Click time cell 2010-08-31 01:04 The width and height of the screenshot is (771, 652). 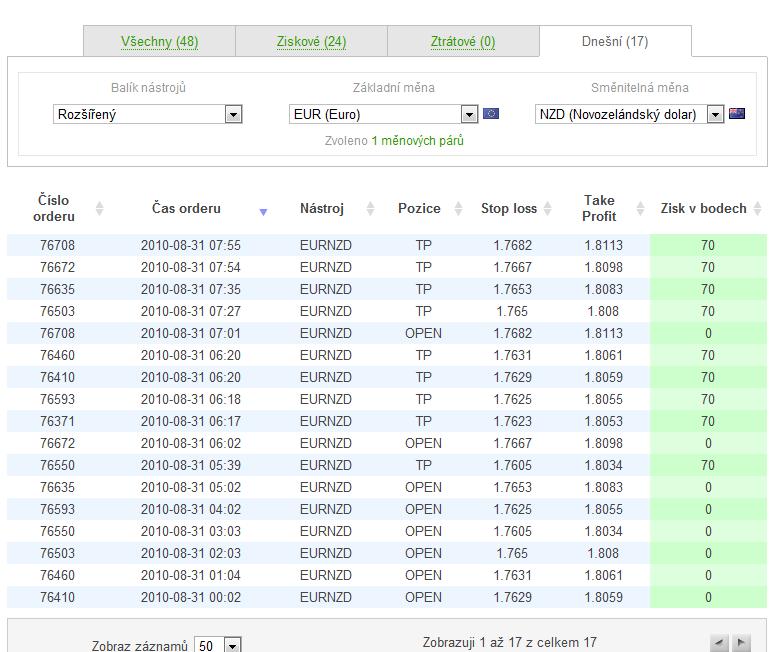click(x=191, y=575)
